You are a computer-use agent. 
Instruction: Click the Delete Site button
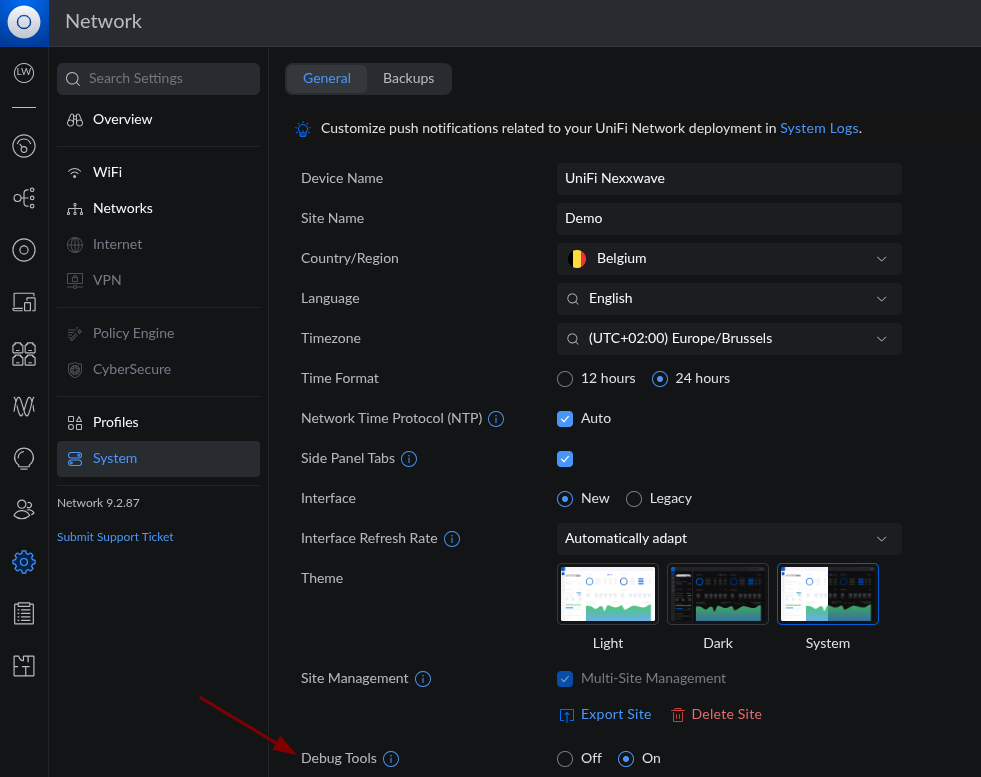[716, 715]
